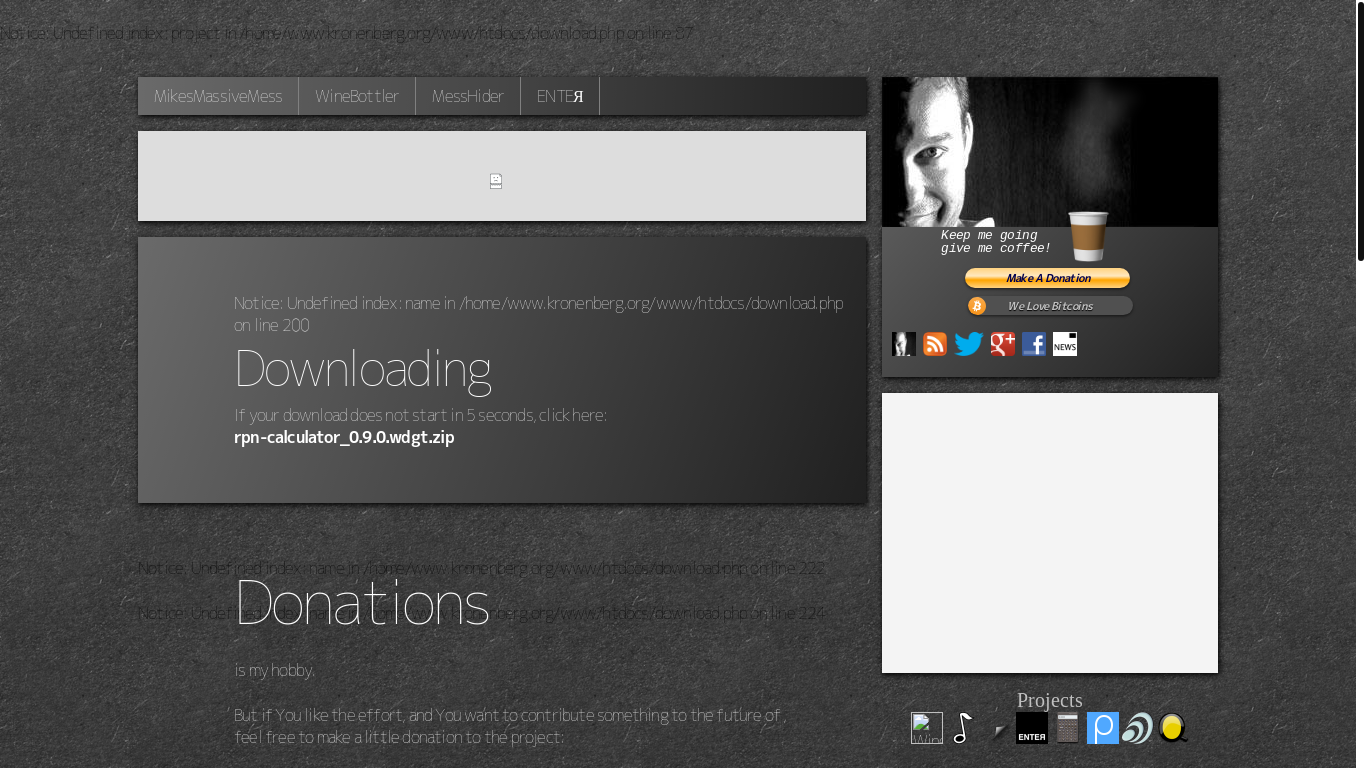Click the We Love Bitcoins button
Screen dimensions: 1366x768
(x=1050, y=306)
